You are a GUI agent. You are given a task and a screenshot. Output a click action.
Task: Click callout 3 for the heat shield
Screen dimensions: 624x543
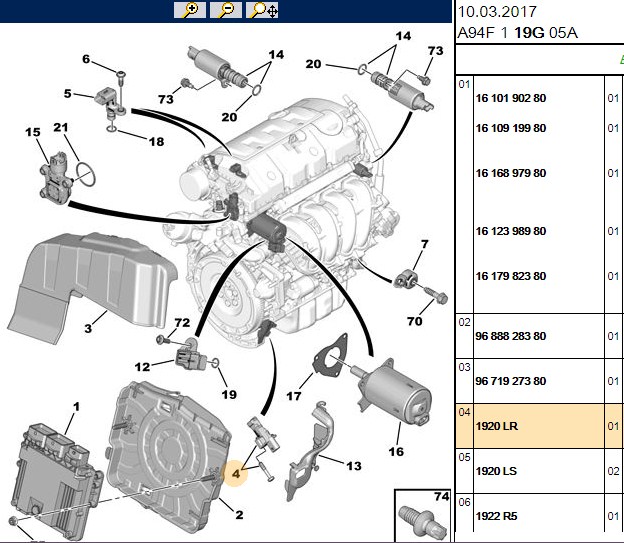point(88,328)
